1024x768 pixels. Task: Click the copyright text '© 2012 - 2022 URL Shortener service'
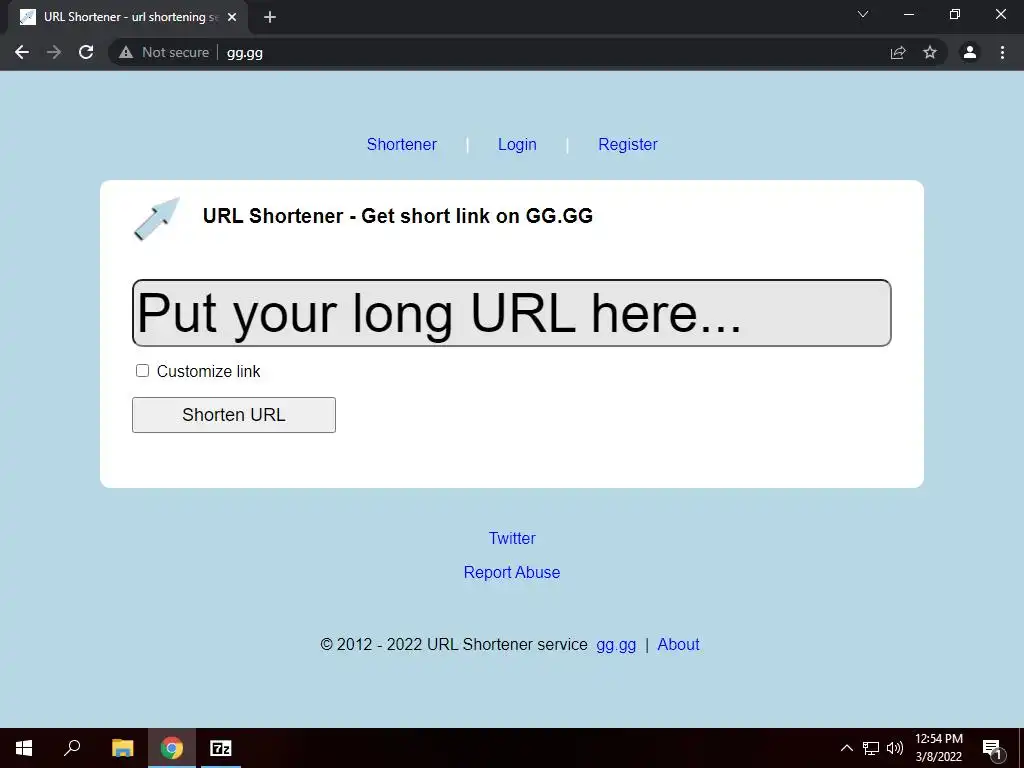454,645
